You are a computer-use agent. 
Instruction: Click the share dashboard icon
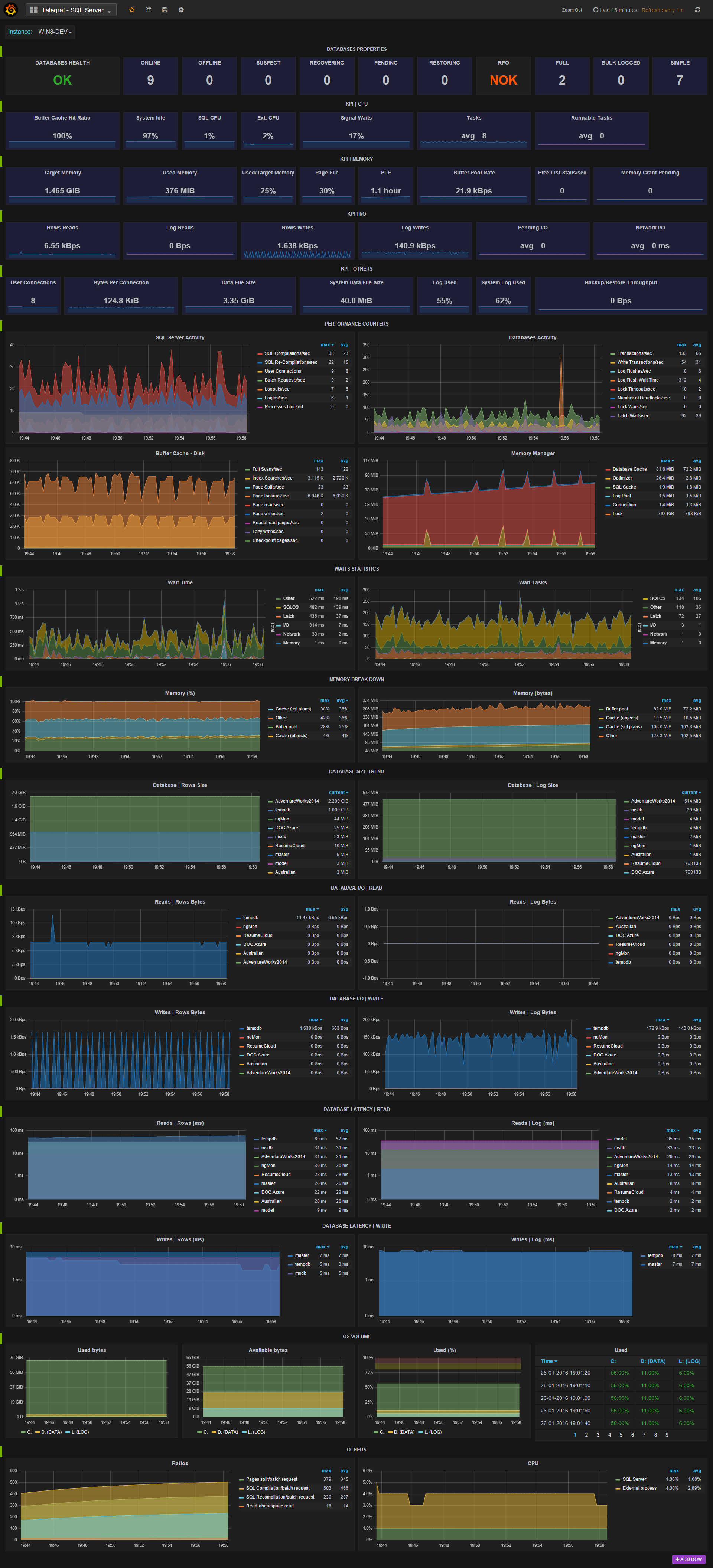(148, 10)
